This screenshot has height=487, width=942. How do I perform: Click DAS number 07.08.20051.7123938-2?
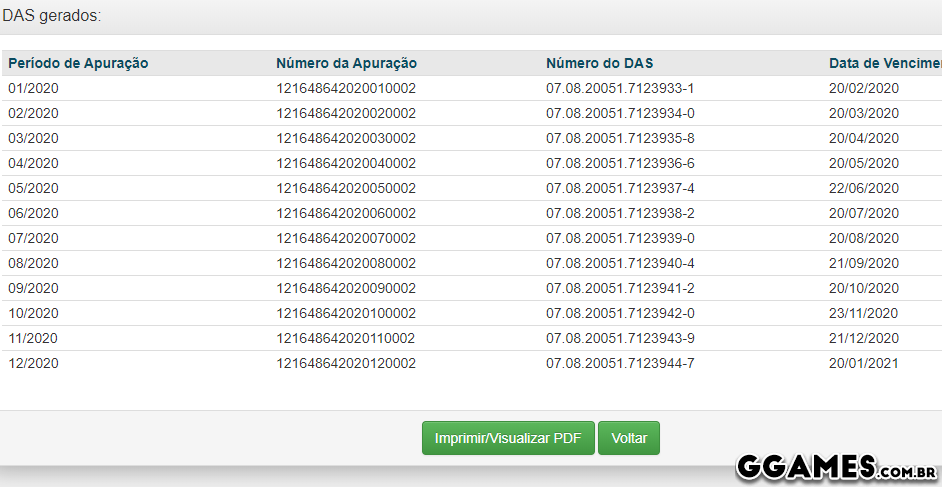pos(620,213)
